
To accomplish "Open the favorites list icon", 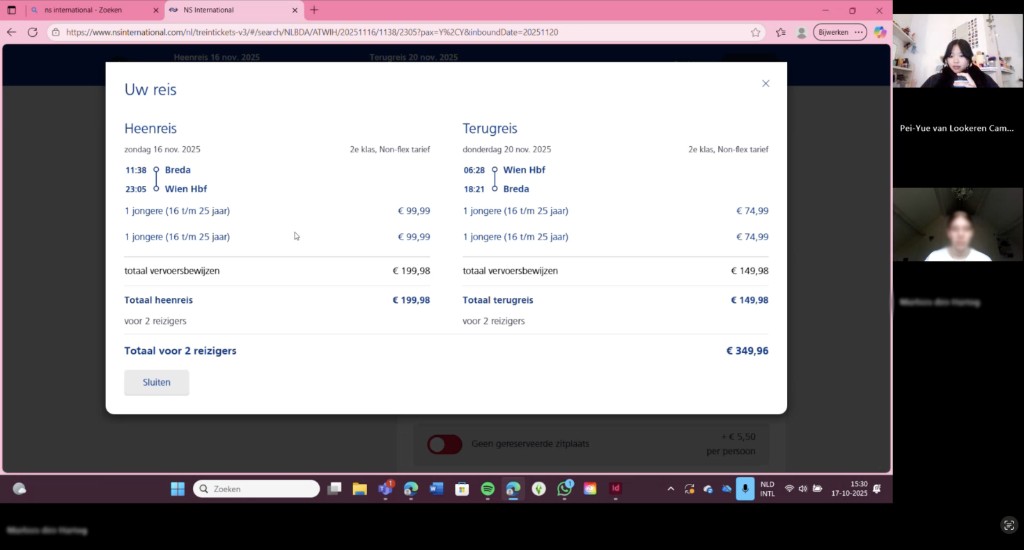I will (x=780, y=32).
